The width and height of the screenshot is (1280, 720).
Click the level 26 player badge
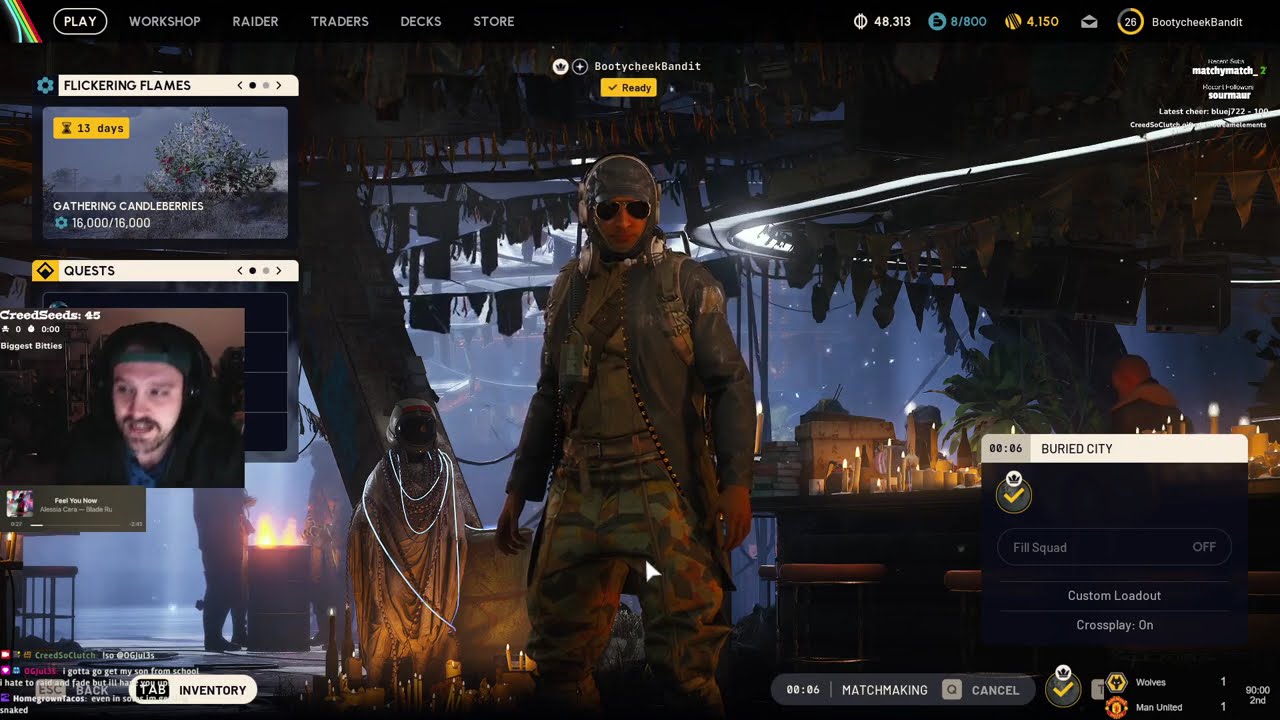click(x=1130, y=21)
